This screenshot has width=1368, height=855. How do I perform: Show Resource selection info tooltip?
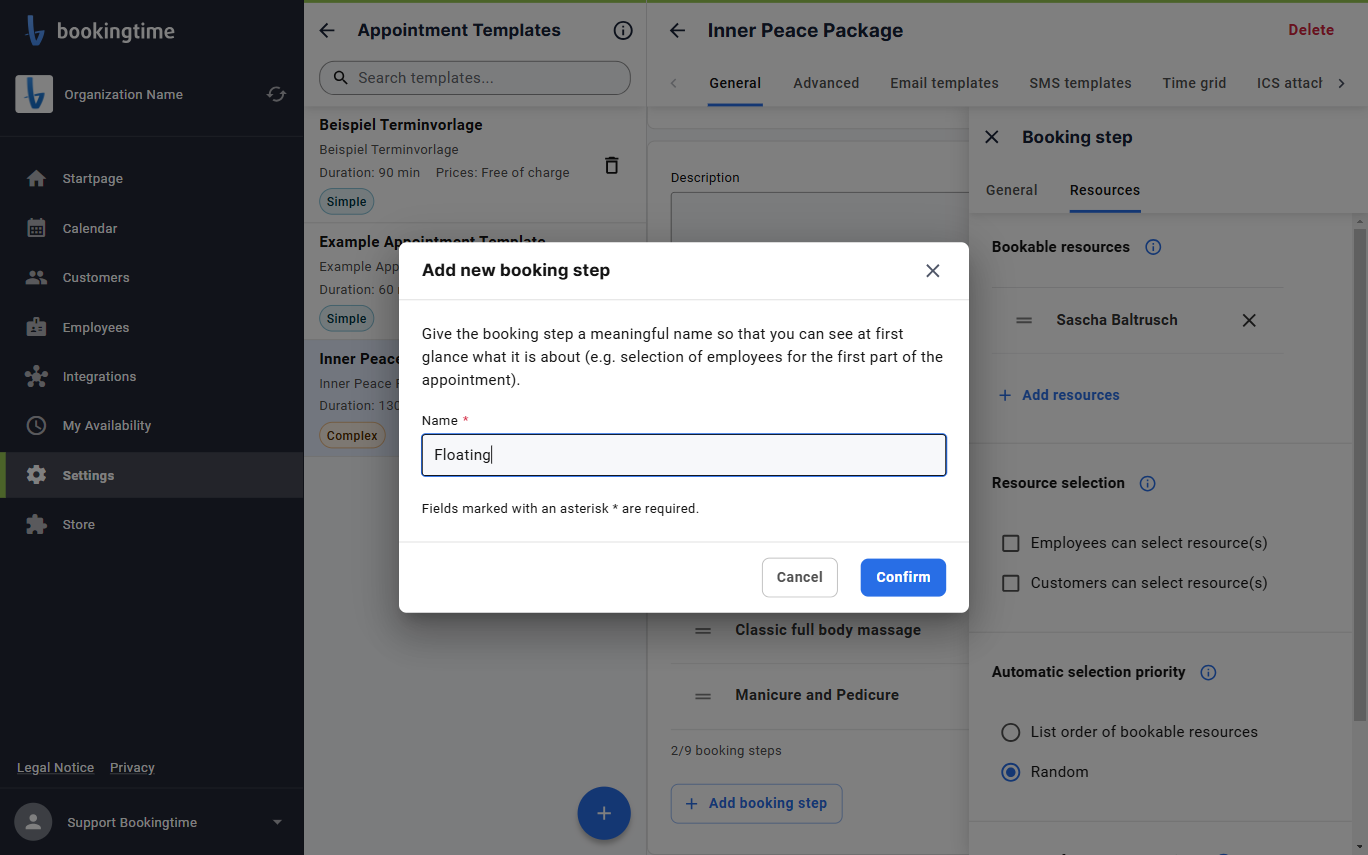coord(1148,483)
